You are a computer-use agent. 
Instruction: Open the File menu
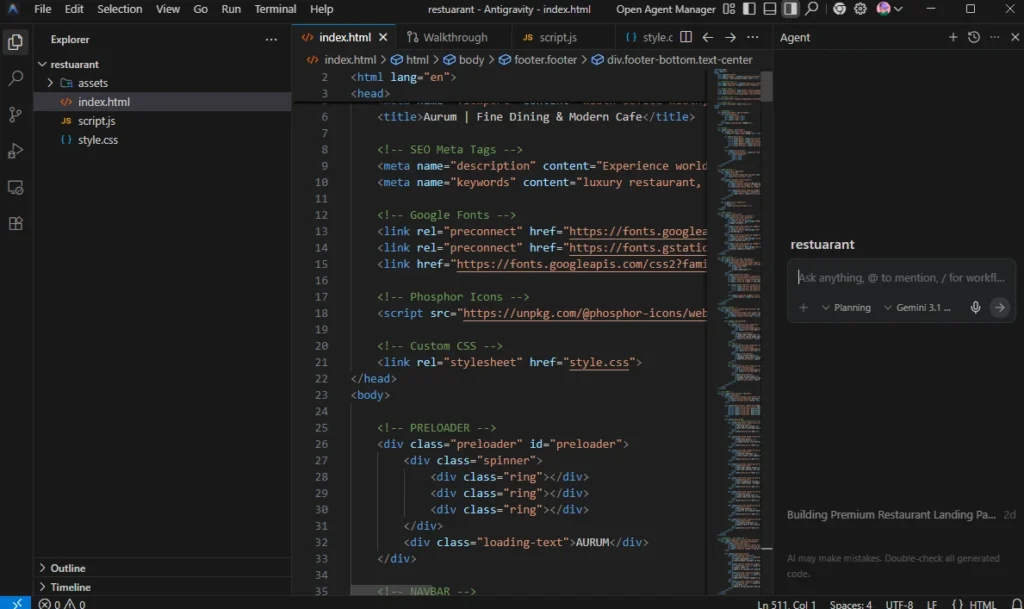coord(42,9)
